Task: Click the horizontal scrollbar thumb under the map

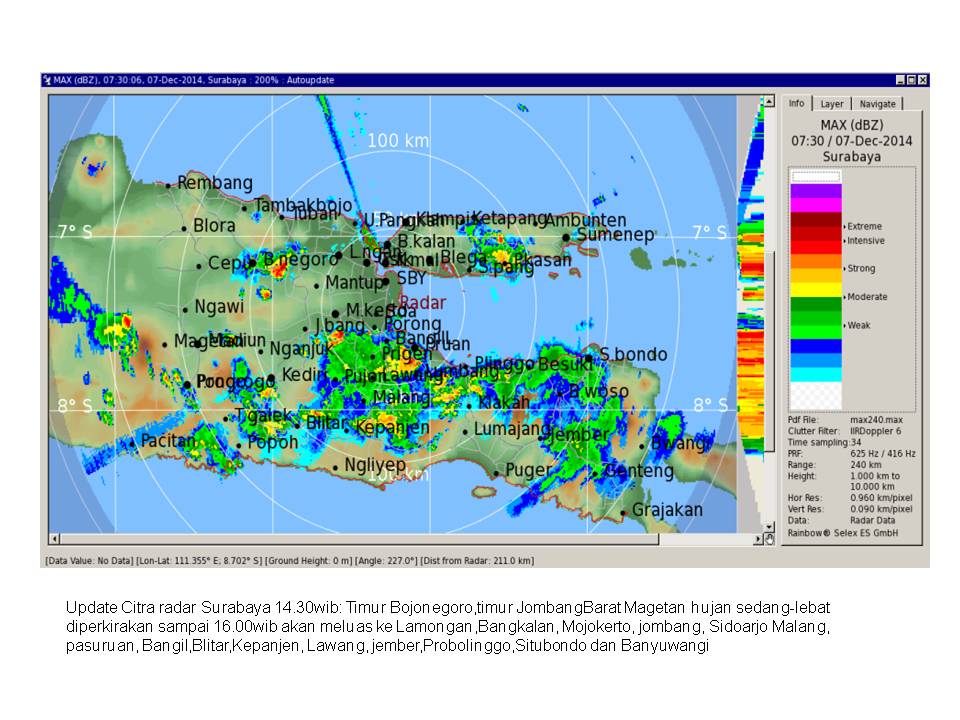Action: coord(359,539)
